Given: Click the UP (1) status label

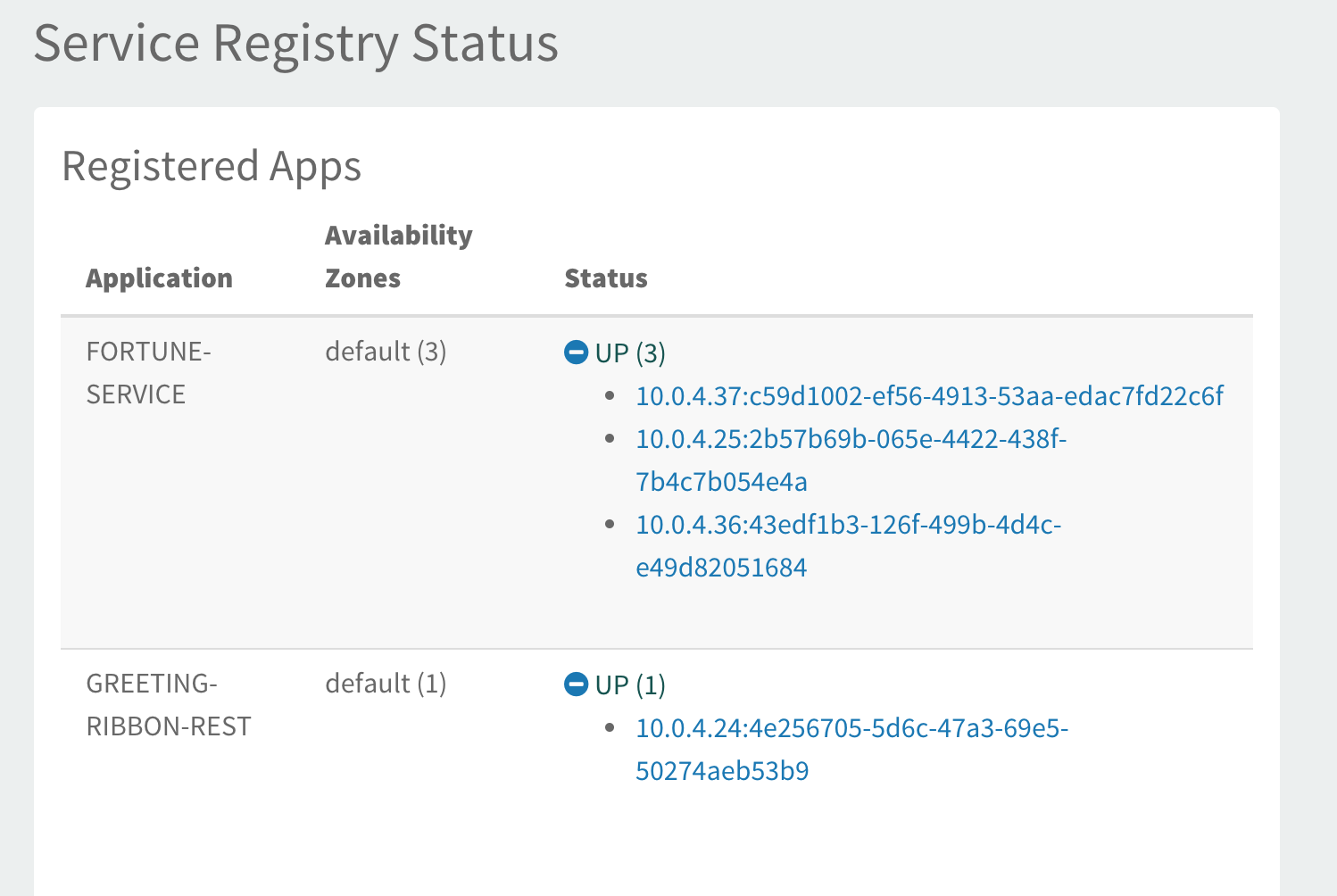Looking at the screenshot, I should coord(630,685).
